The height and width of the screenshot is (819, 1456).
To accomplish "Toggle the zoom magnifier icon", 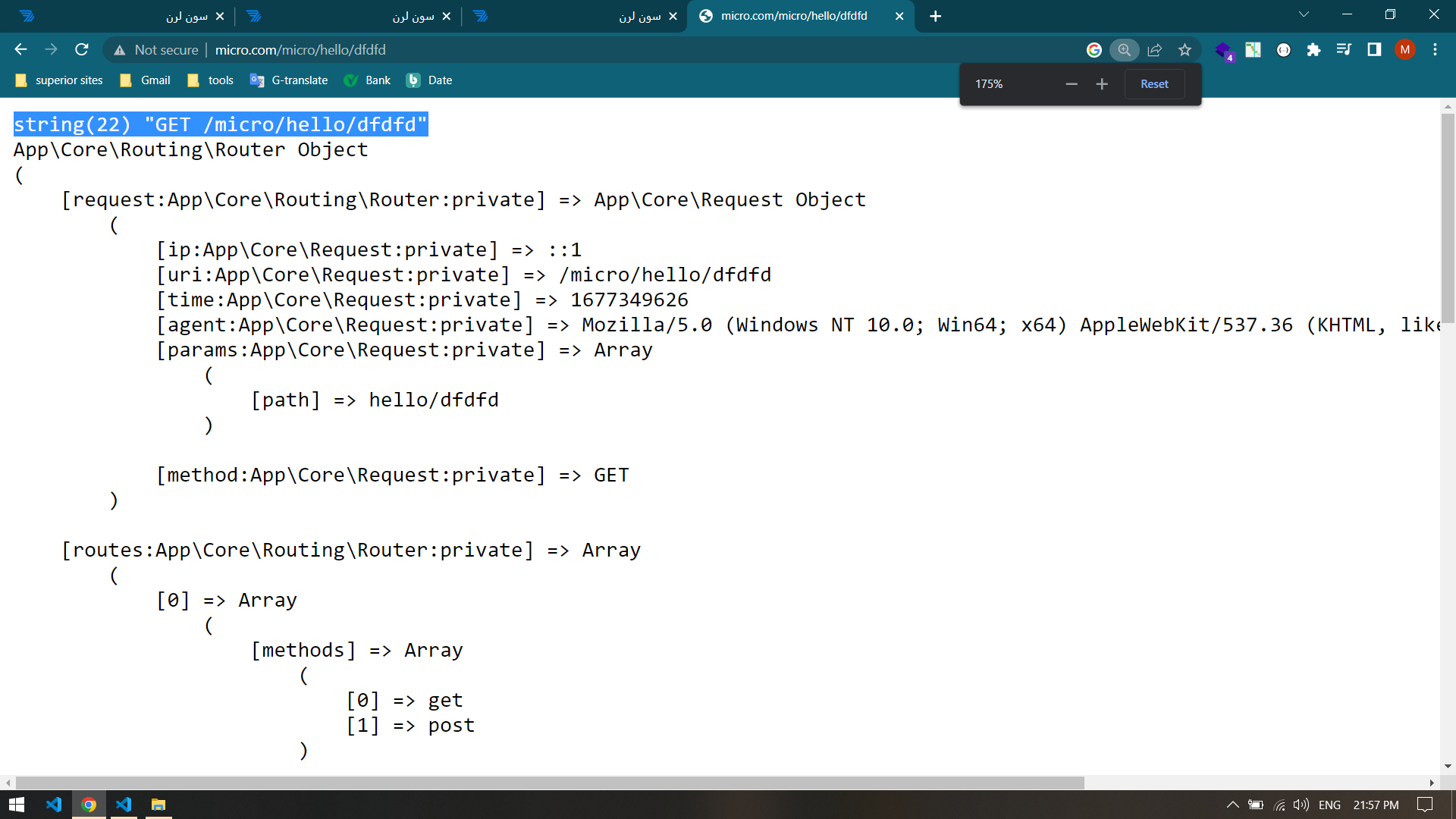I will pos(1124,49).
